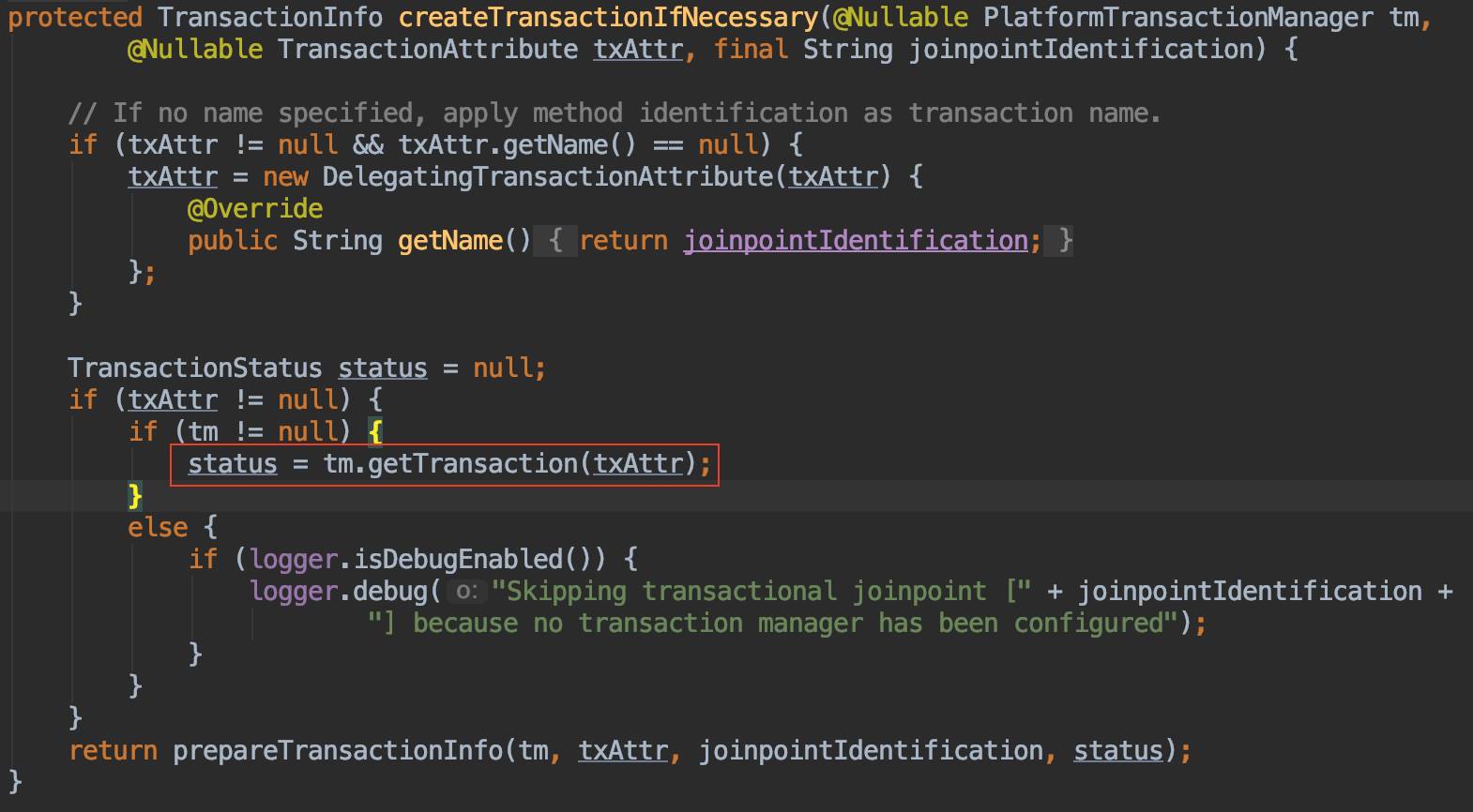The width and height of the screenshot is (1473, 812).
Task: Click the highlighted opening brace after tm != null
Action: click(x=375, y=432)
